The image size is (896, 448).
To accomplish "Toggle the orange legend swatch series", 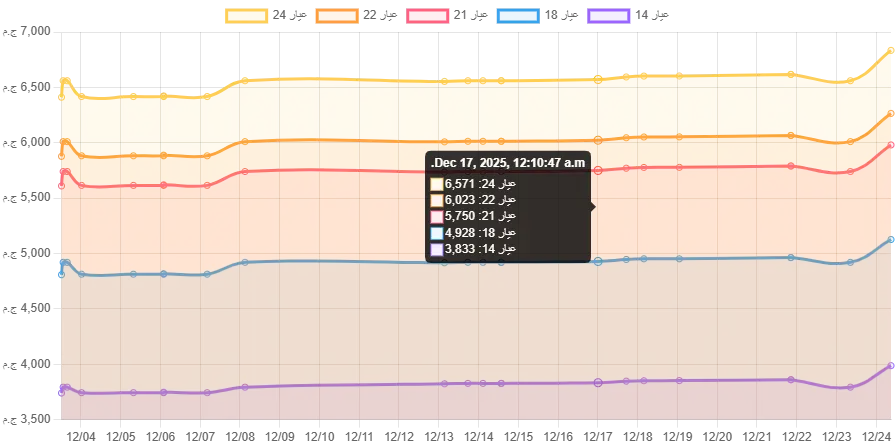I will [x=336, y=16].
